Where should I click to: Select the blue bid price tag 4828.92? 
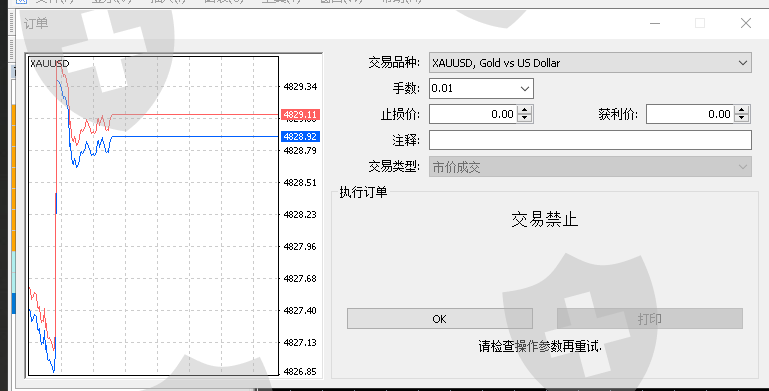pyautogui.click(x=300, y=136)
